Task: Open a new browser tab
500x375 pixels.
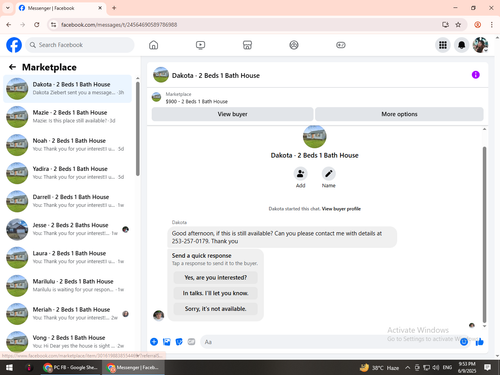Action: [x=114, y=8]
